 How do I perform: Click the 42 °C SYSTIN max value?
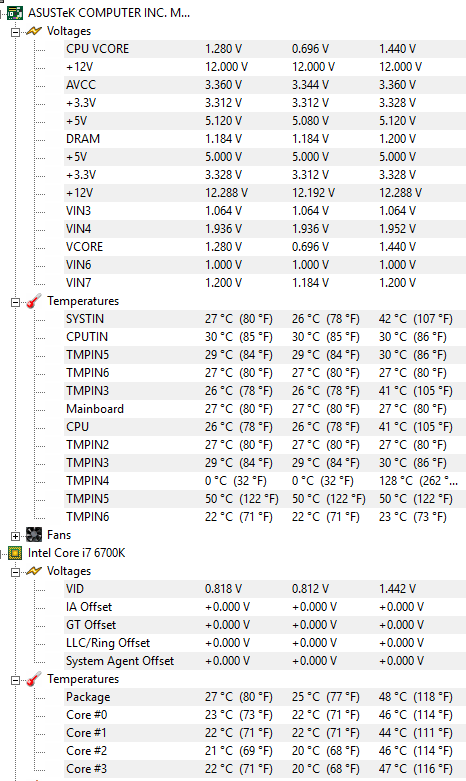point(416,319)
